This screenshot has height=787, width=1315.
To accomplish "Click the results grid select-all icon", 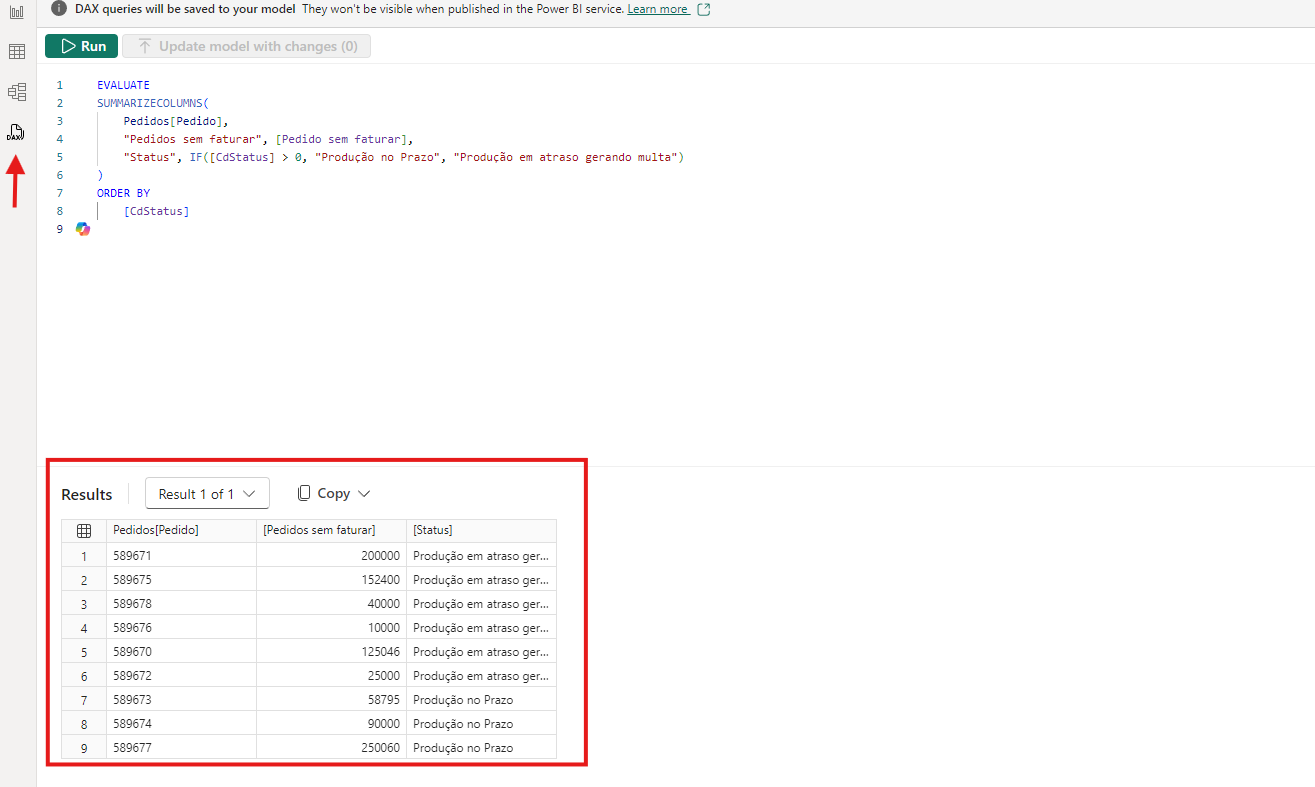I will [84, 531].
